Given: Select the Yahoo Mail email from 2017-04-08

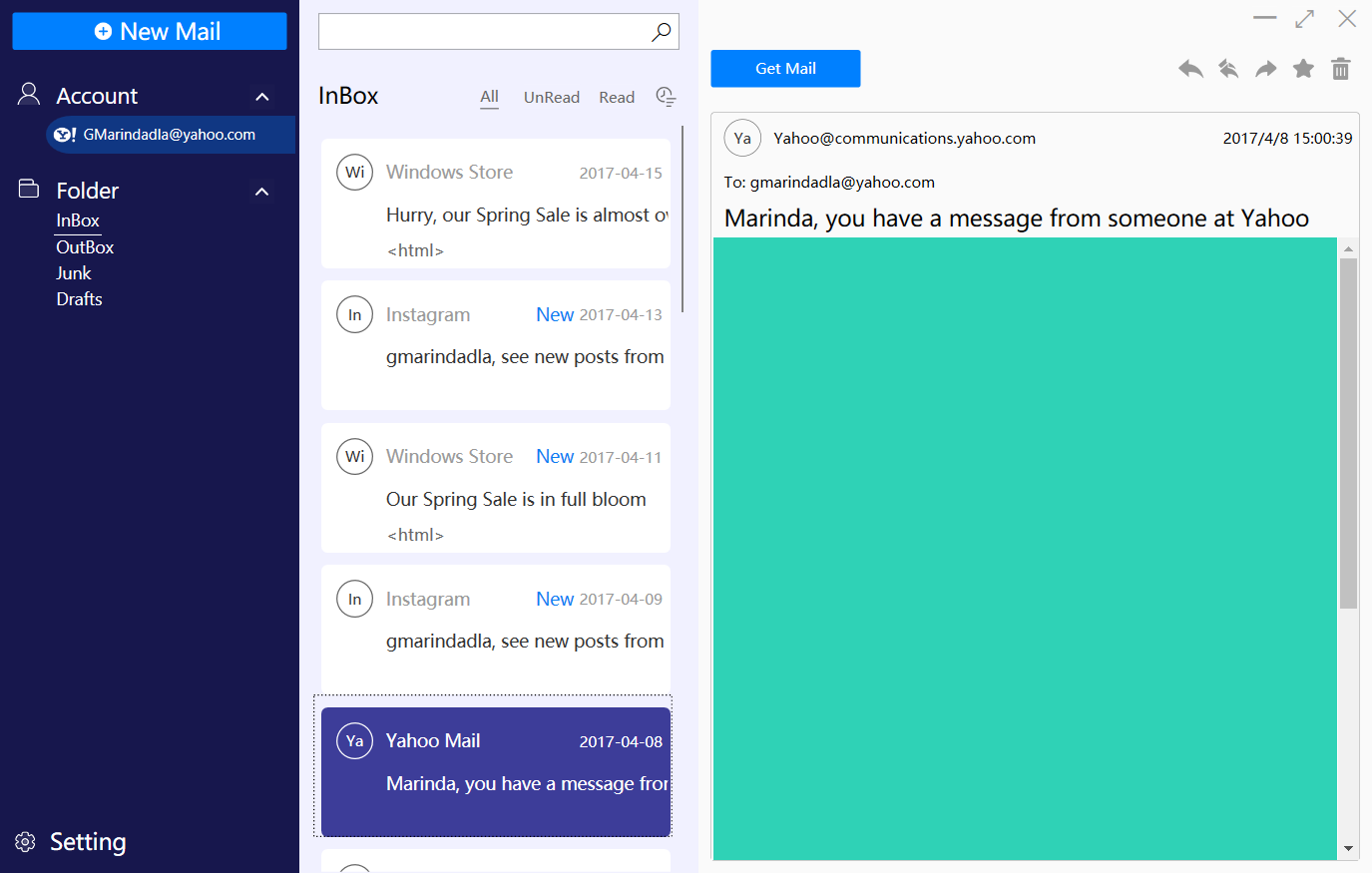Looking at the screenshot, I should click(x=496, y=772).
